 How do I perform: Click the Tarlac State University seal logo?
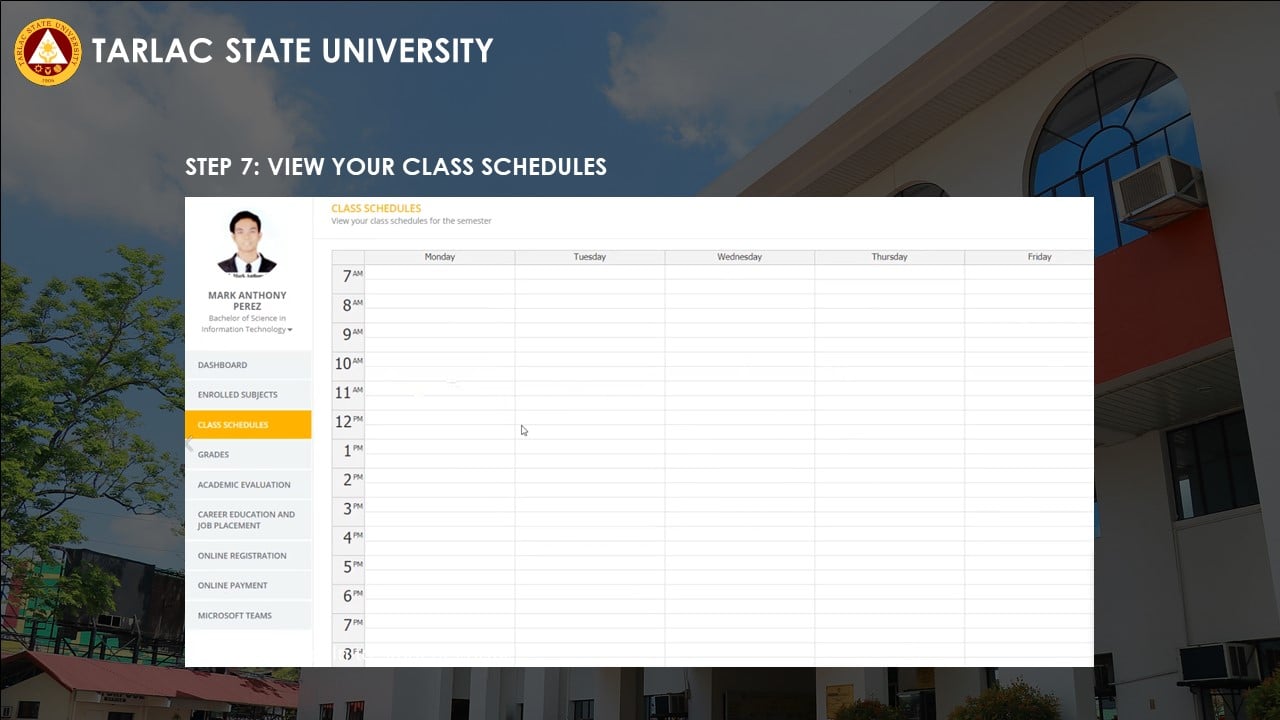pyautogui.click(x=48, y=51)
